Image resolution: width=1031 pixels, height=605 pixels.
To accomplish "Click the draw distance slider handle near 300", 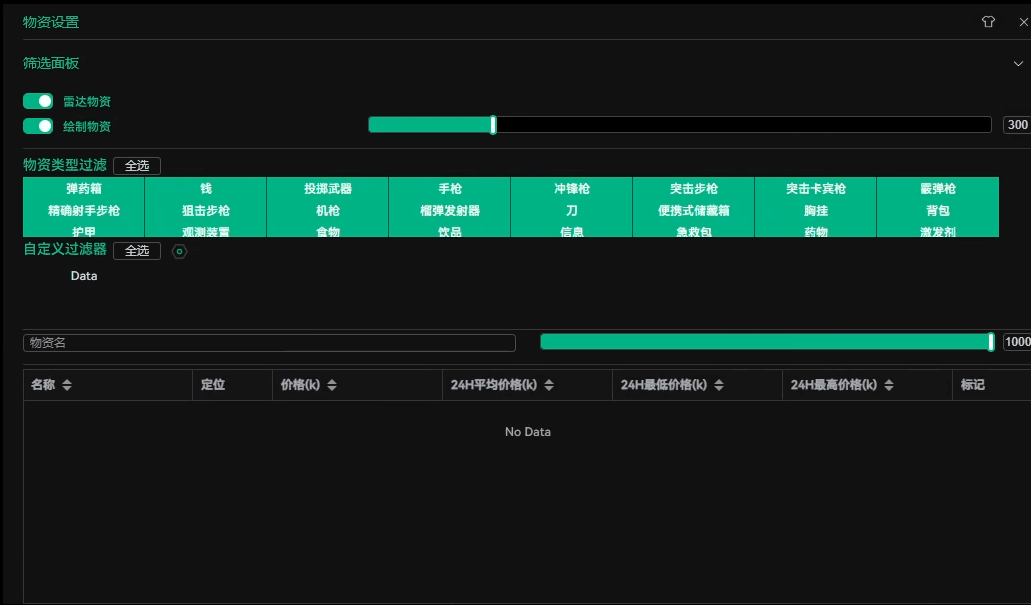I will click(x=493, y=125).
